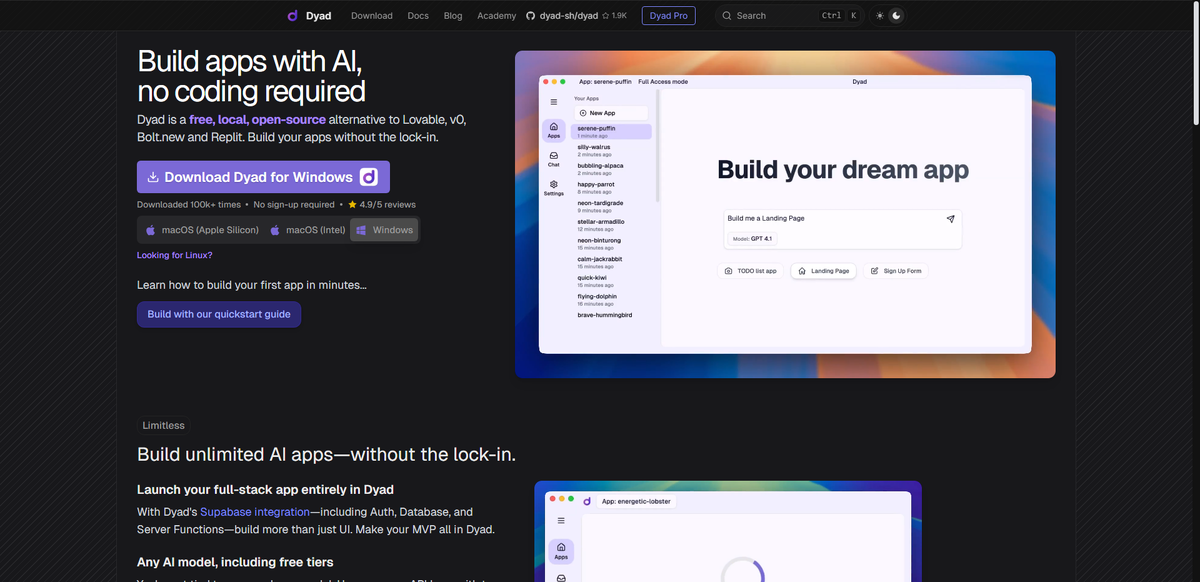
Task: Switch to dark theme with moon icon
Action: click(897, 16)
